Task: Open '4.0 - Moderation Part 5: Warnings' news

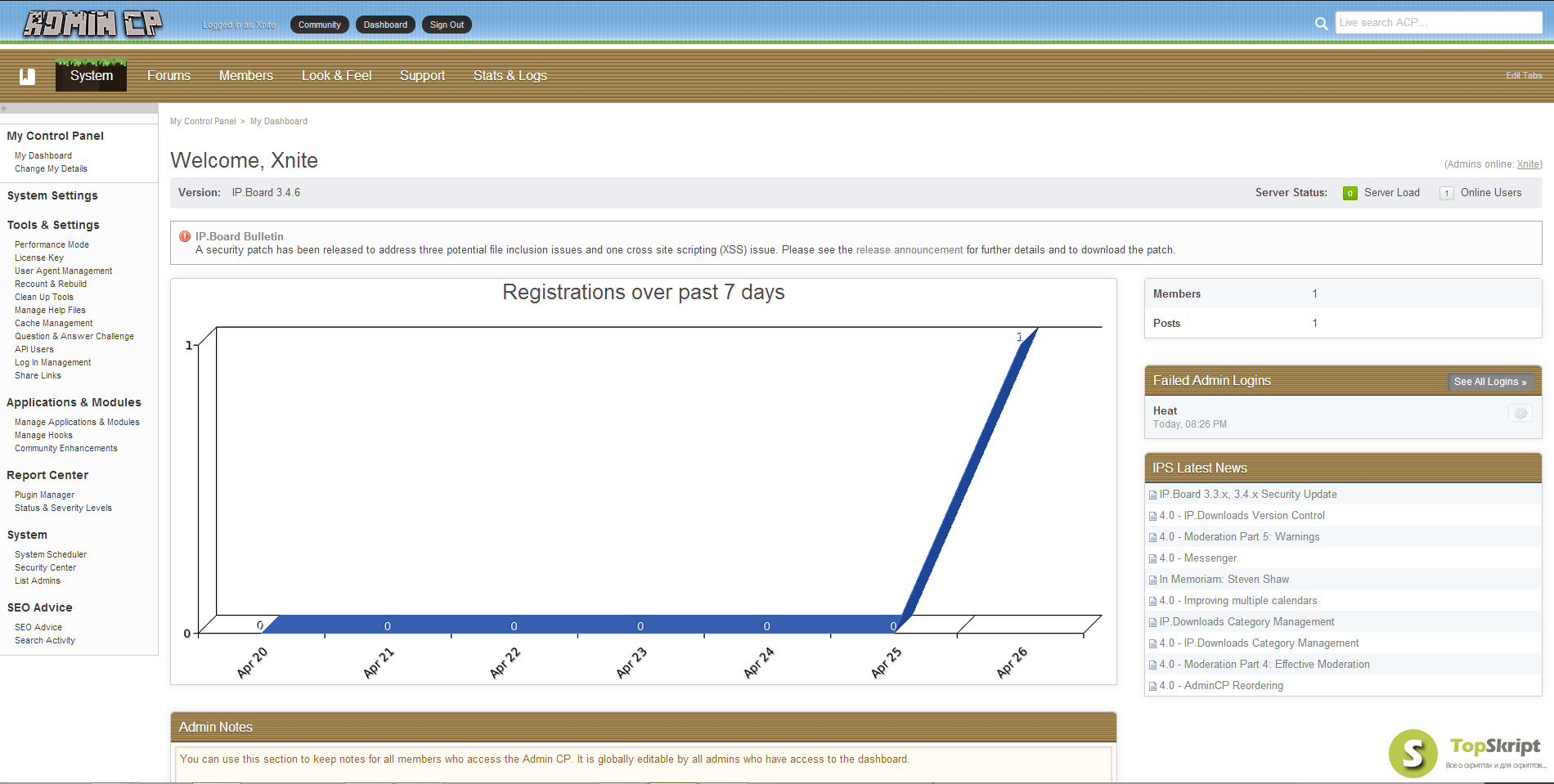Action: point(1239,537)
